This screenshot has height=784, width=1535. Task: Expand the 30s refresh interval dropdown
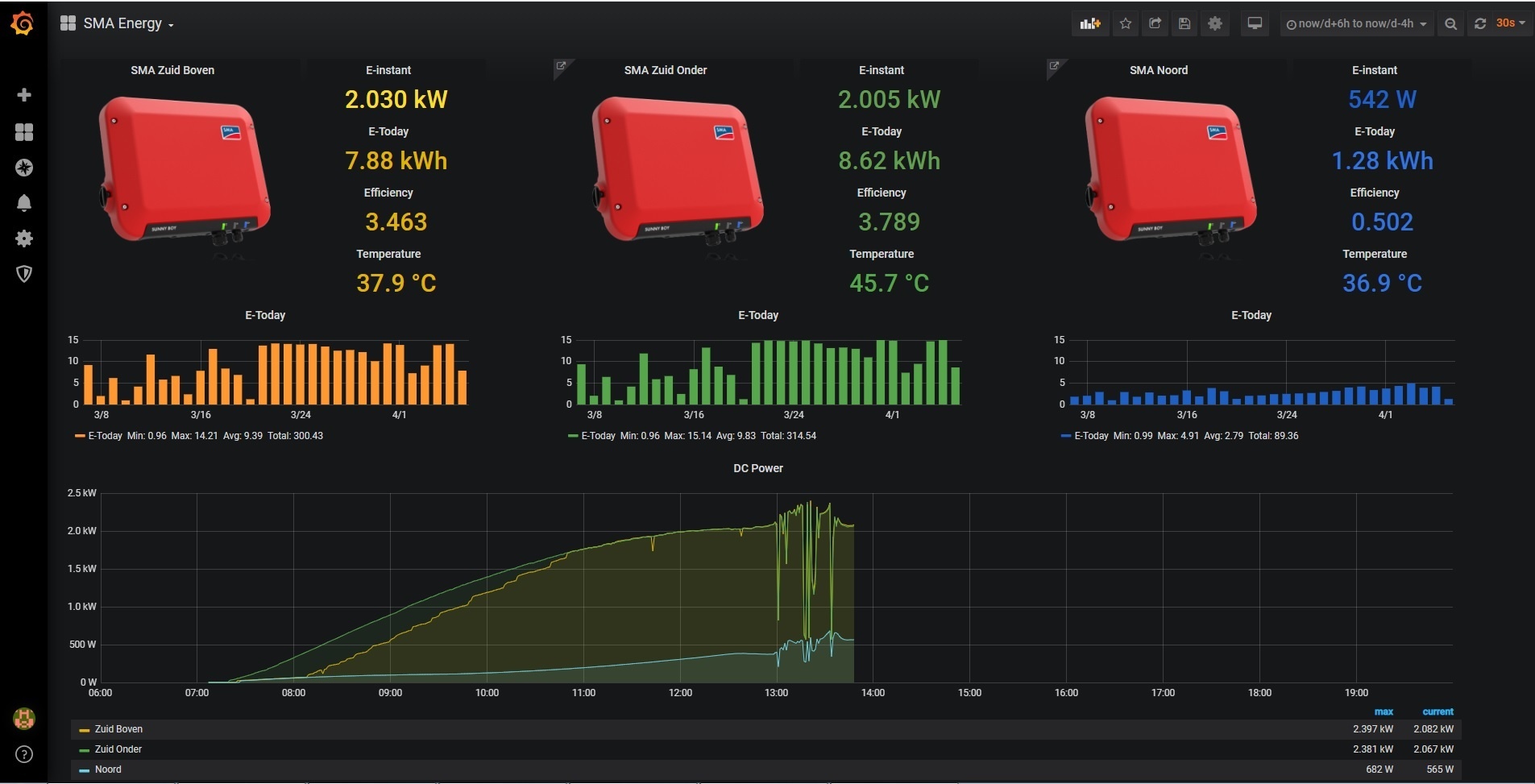coord(1511,23)
